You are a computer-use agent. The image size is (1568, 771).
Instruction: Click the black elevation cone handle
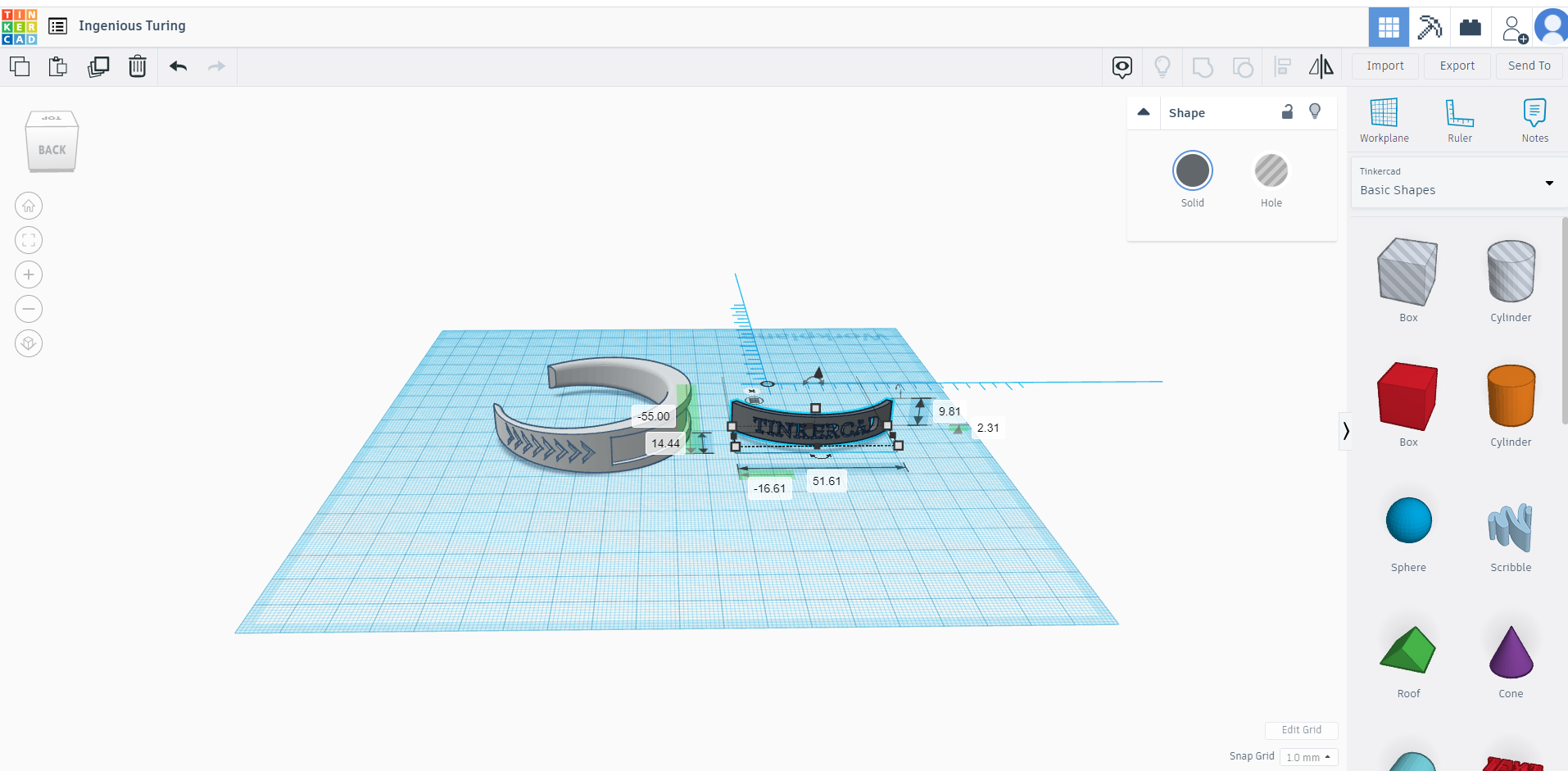817,374
